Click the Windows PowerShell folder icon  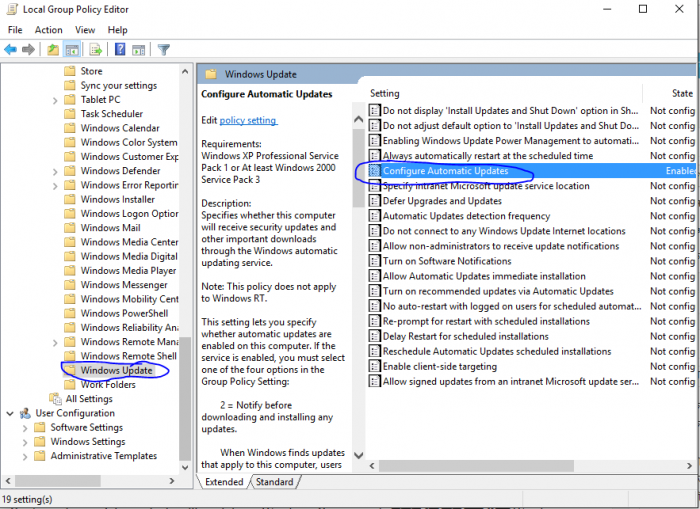coord(70,313)
